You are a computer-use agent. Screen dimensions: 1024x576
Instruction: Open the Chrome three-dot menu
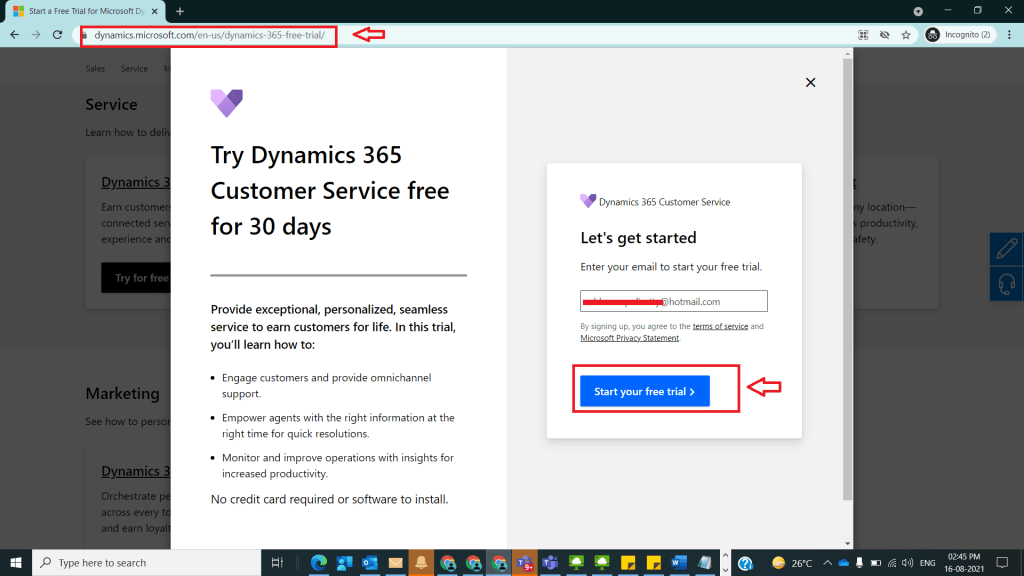coord(1008,35)
